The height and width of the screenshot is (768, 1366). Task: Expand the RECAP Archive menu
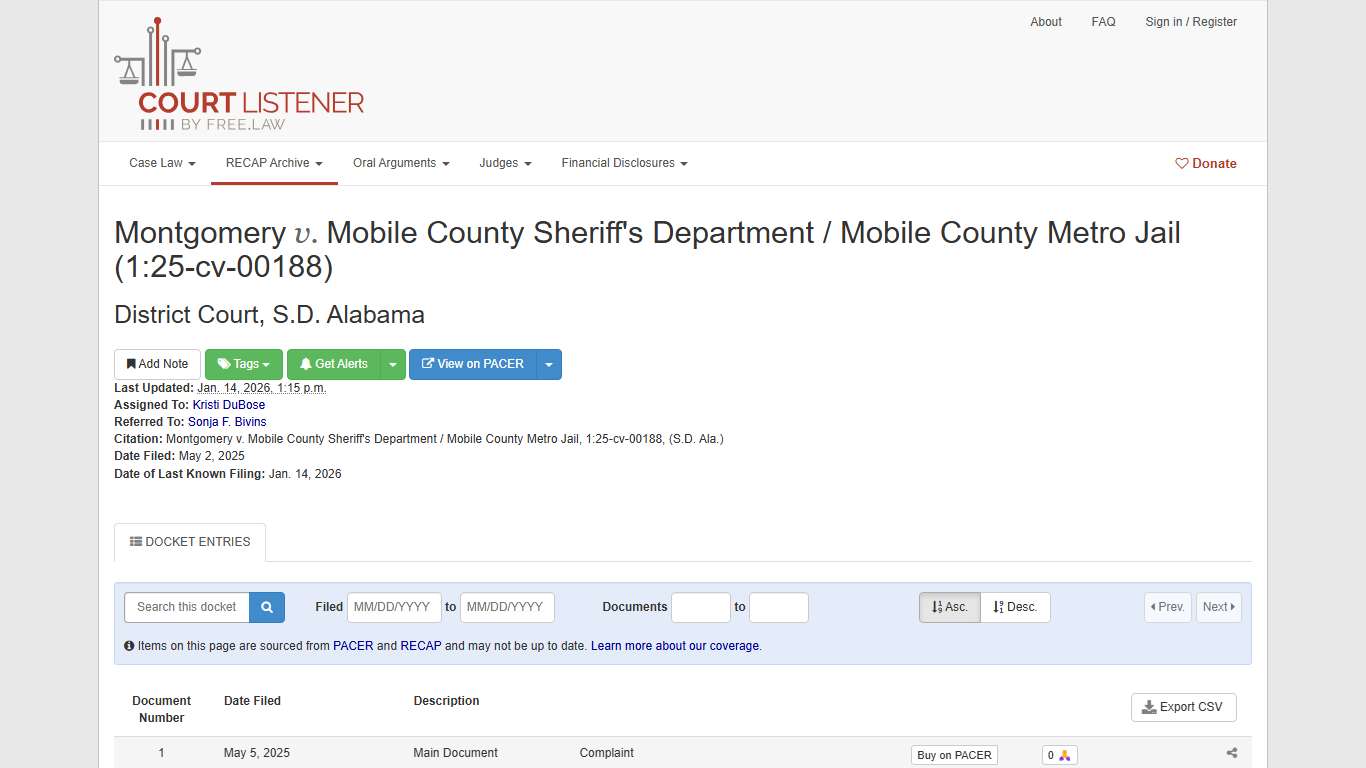pos(273,163)
